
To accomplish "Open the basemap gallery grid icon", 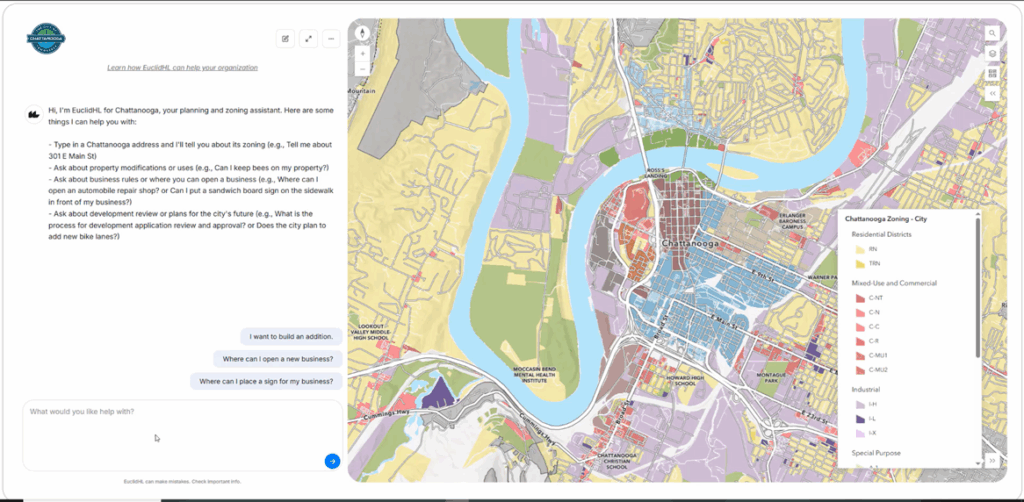I will 992,73.
